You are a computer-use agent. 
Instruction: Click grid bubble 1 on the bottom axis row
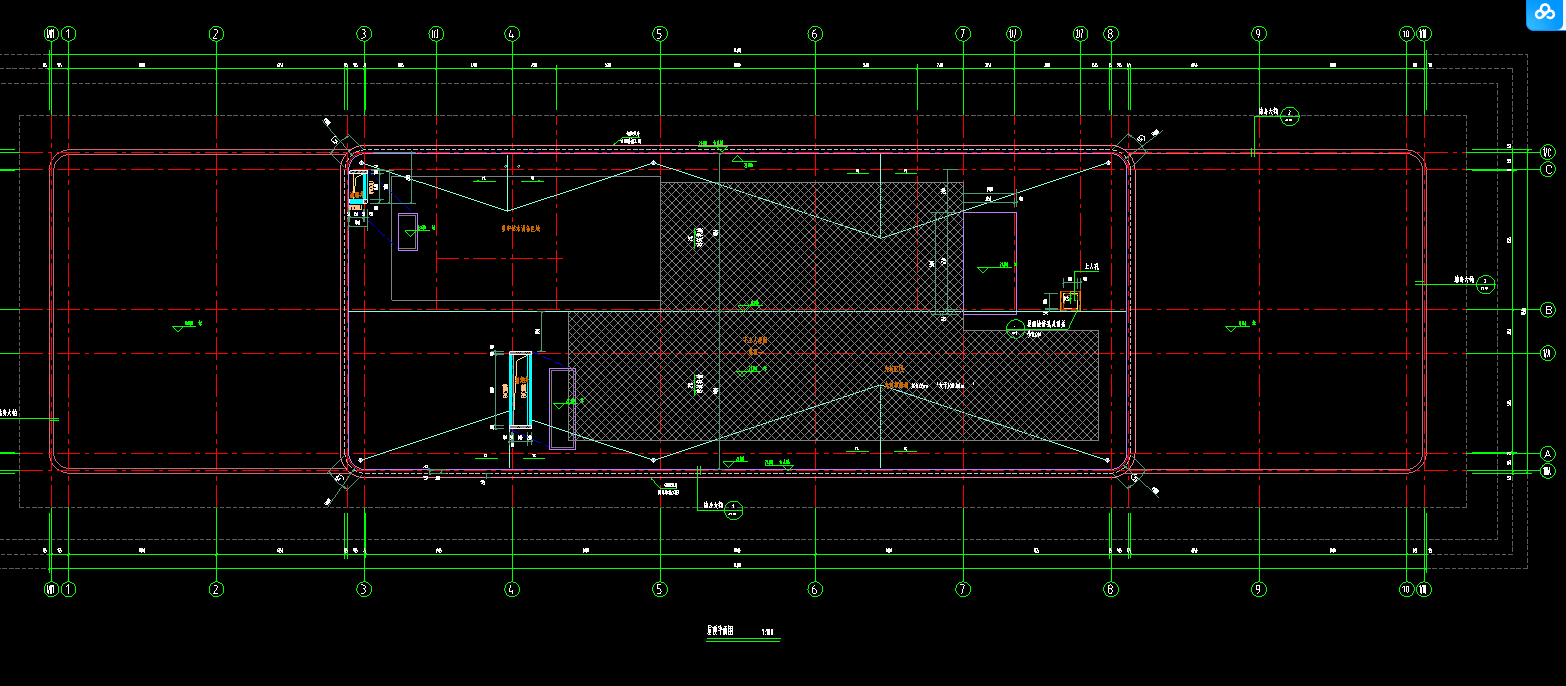[x=68, y=589]
